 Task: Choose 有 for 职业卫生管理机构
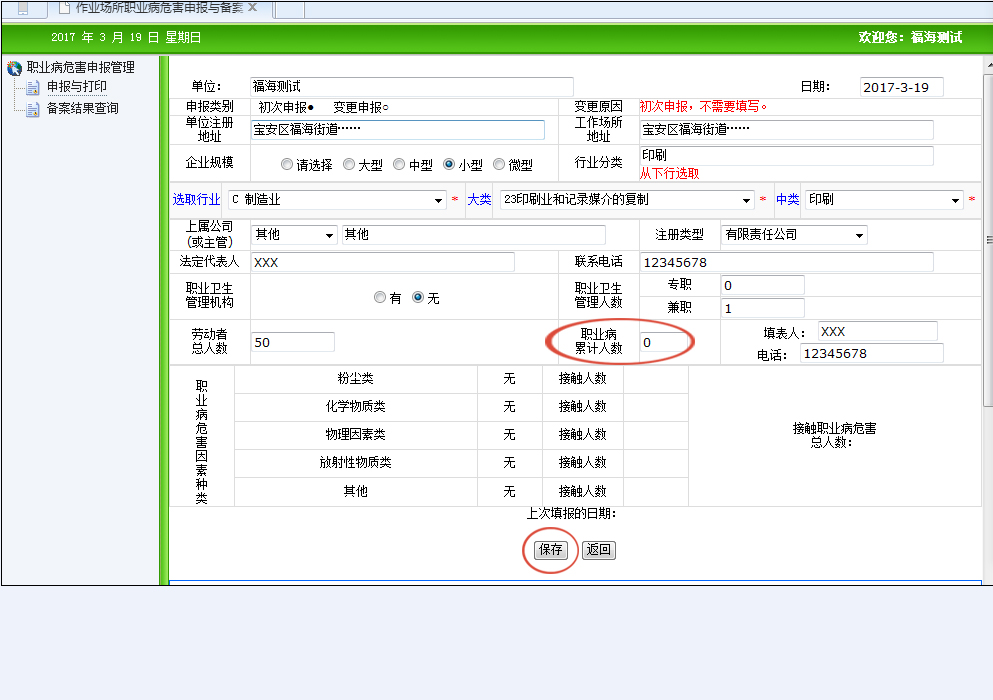pyautogui.click(x=380, y=298)
